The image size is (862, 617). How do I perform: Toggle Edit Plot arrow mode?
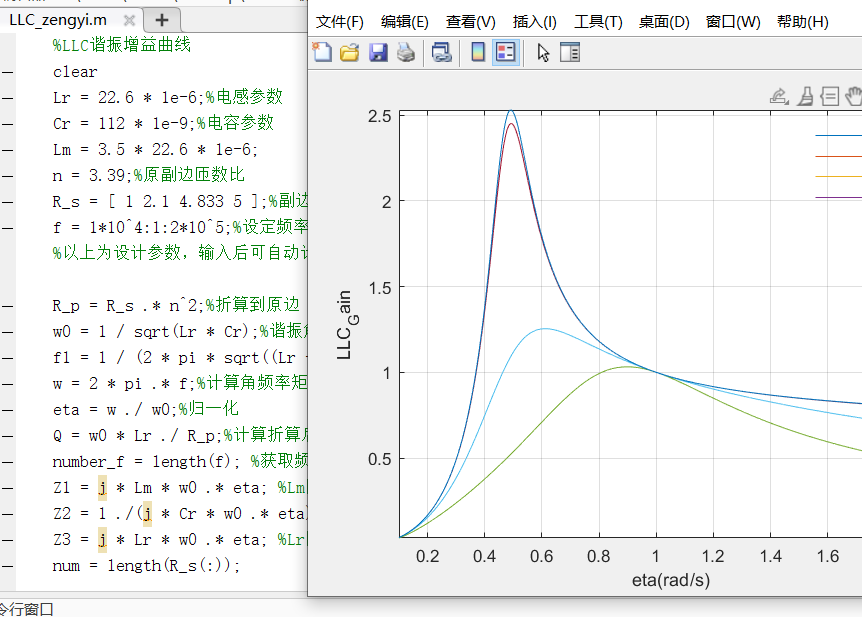[543, 53]
